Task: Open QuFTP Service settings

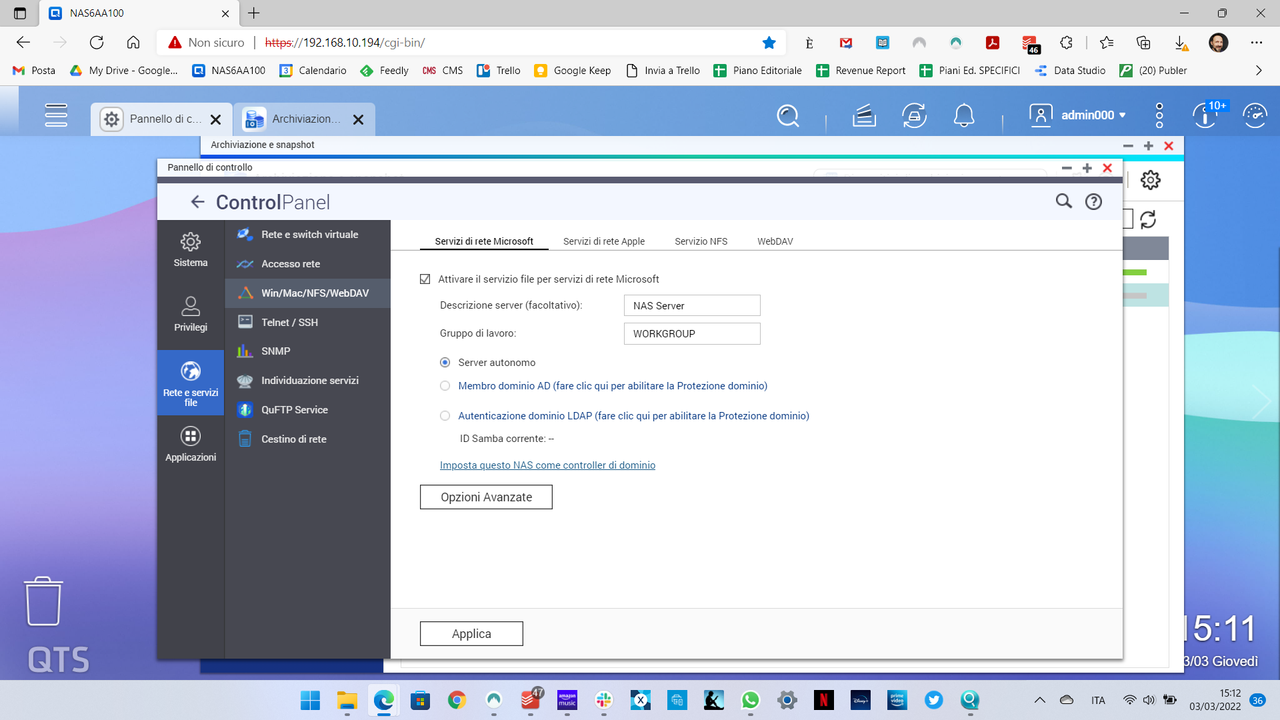Action: (308, 410)
